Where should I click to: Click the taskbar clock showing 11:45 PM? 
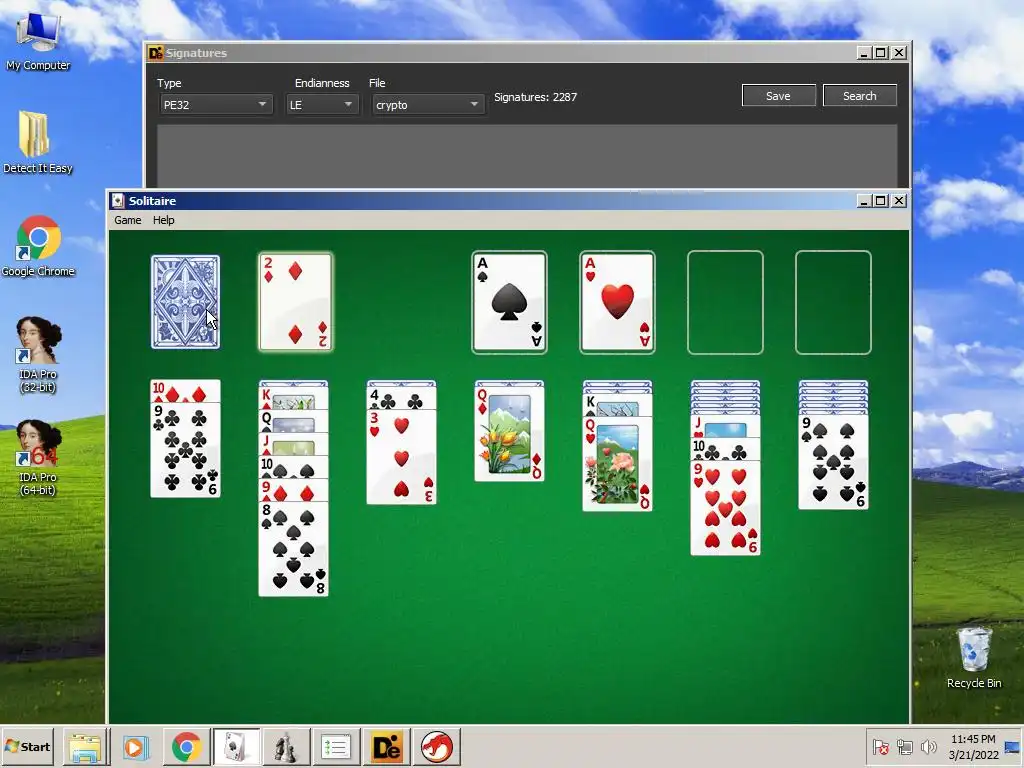coord(973,747)
